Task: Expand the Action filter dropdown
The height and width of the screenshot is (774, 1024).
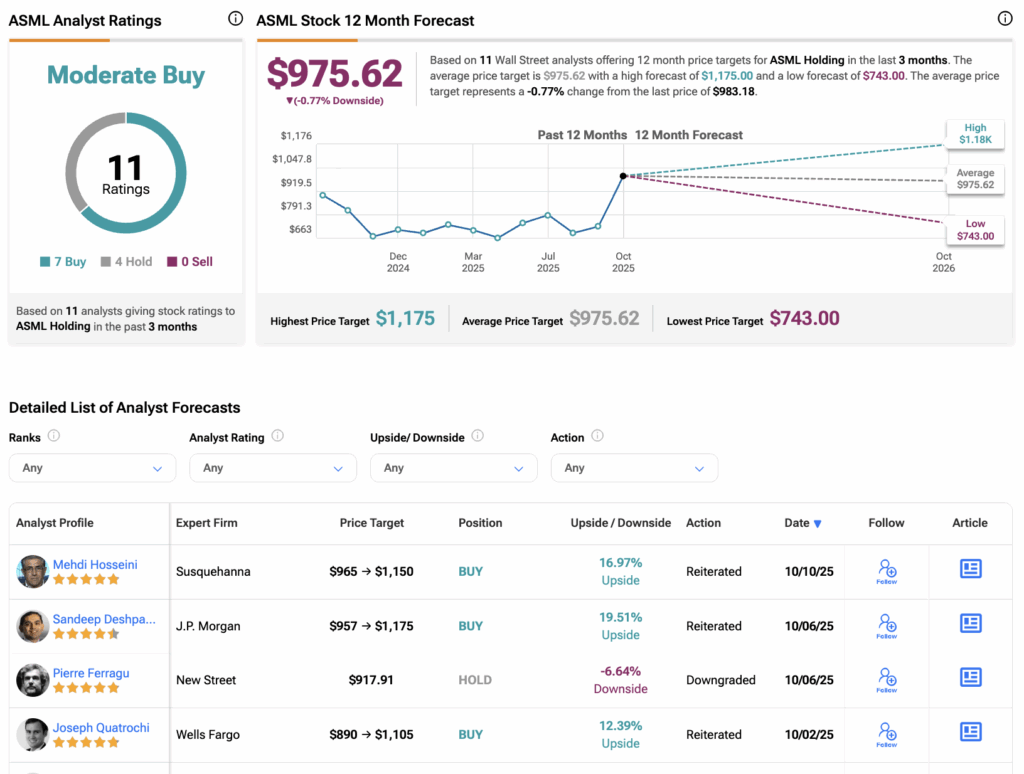Action: pyautogui.click(x=633, y=468)
